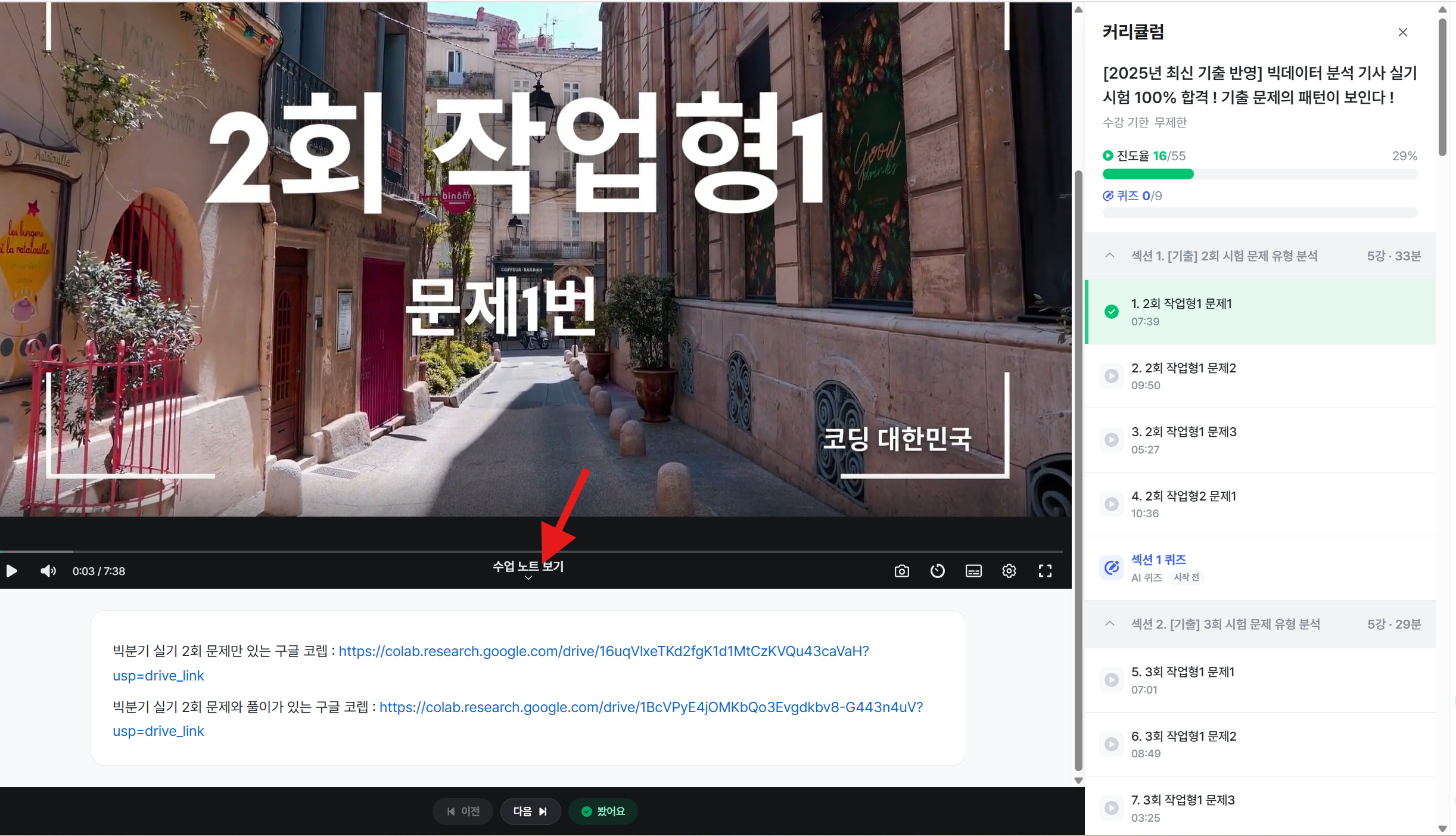Screen dimensions: 1456x836
Task: Play the video with the play button
Action: click(11, 570)
